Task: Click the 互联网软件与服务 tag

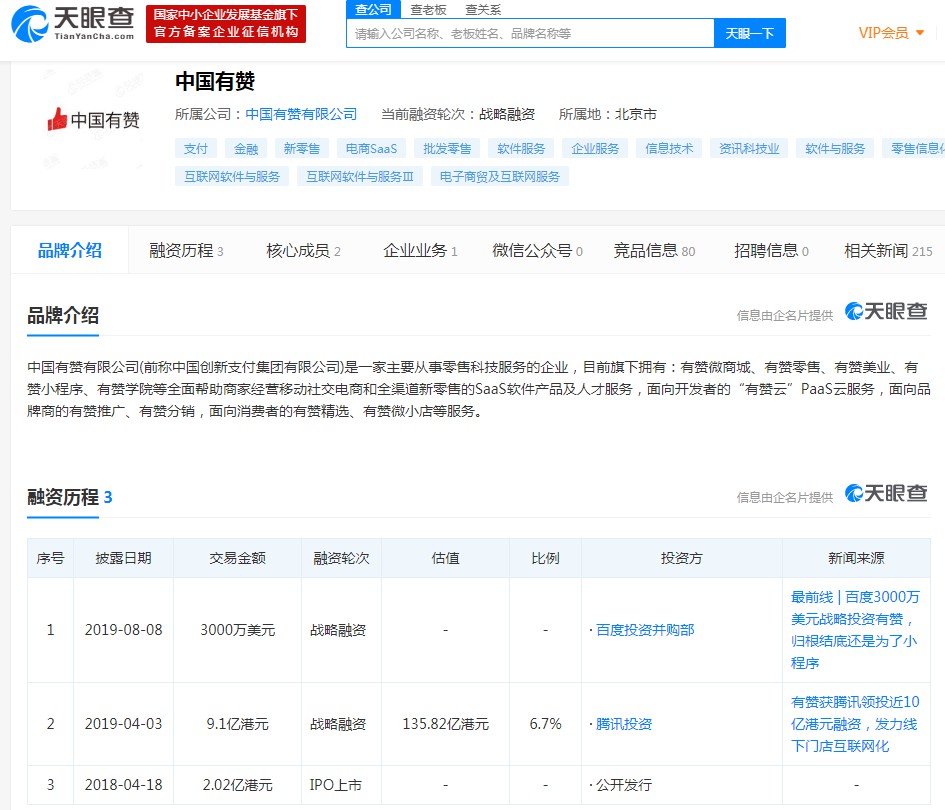Action: [x=231, y=177]
